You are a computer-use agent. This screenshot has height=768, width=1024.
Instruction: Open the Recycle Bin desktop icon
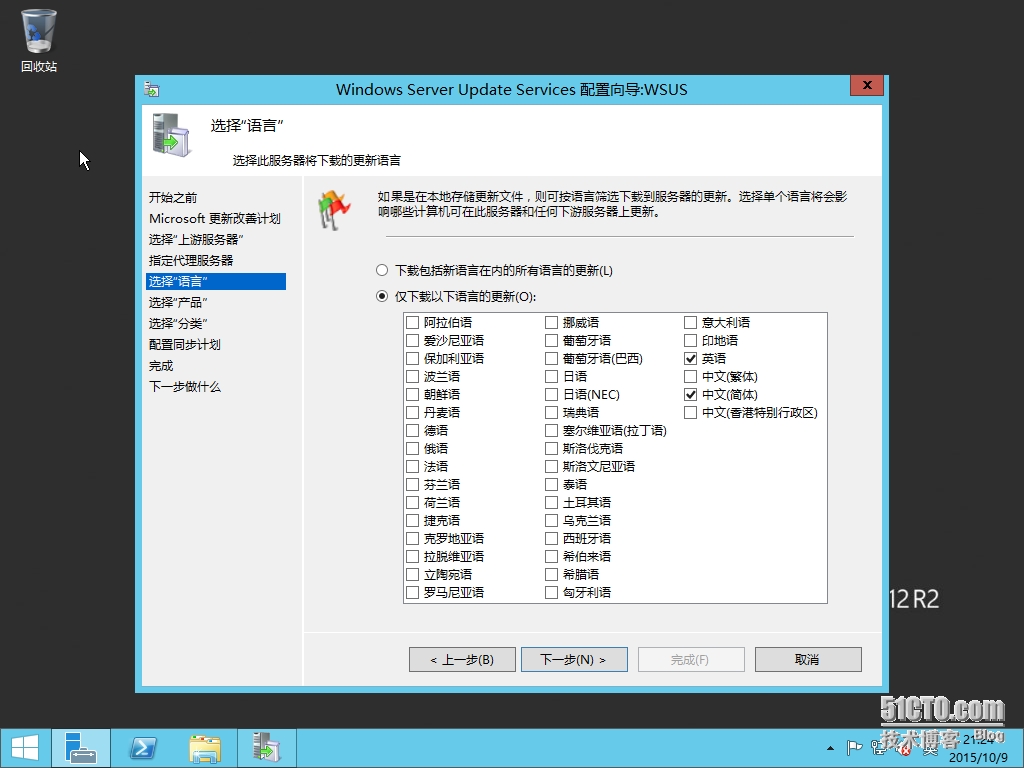(39, 40)
